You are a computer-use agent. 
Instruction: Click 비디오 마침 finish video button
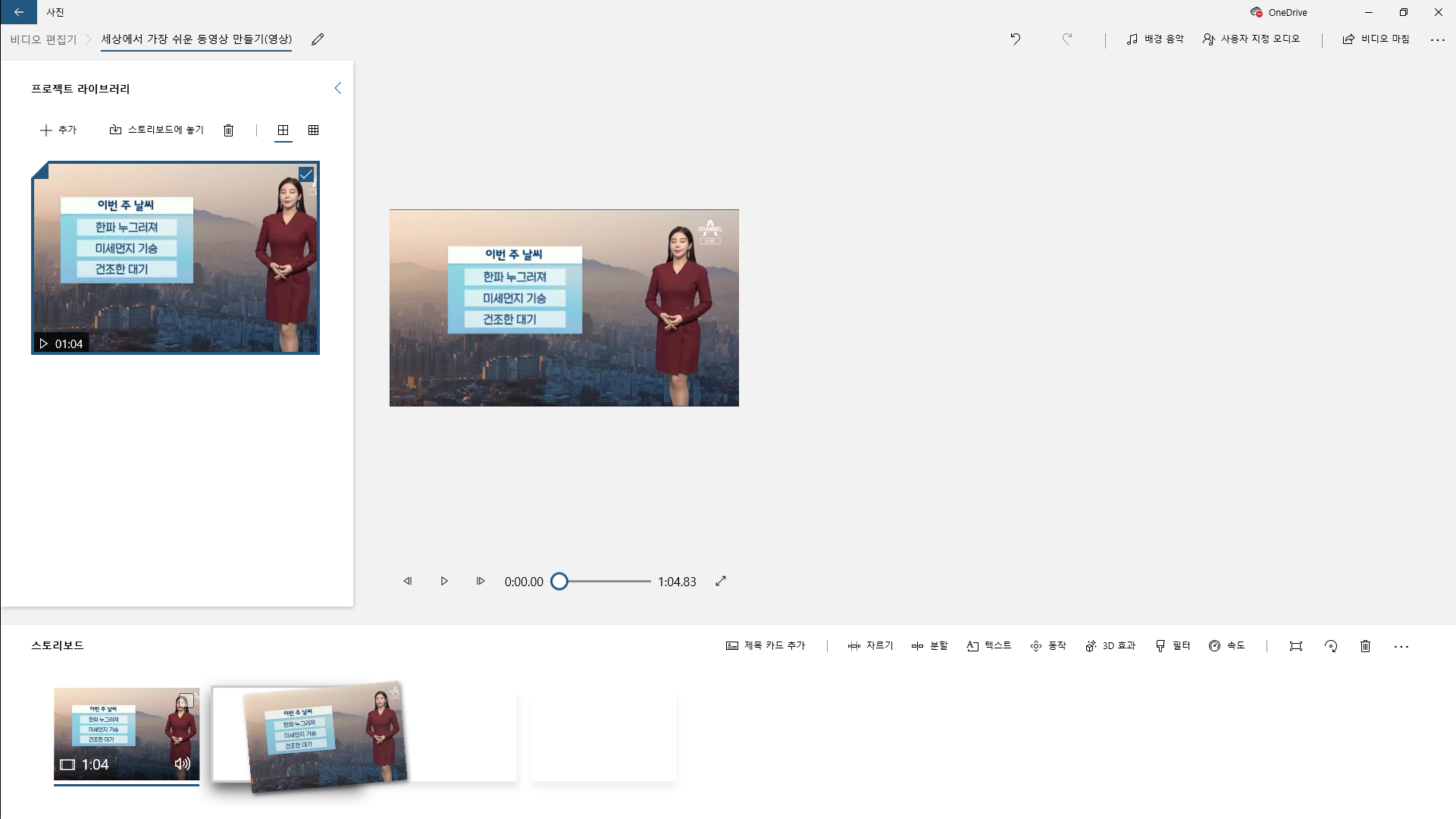pyautogui.click(x=1376, y=39)
